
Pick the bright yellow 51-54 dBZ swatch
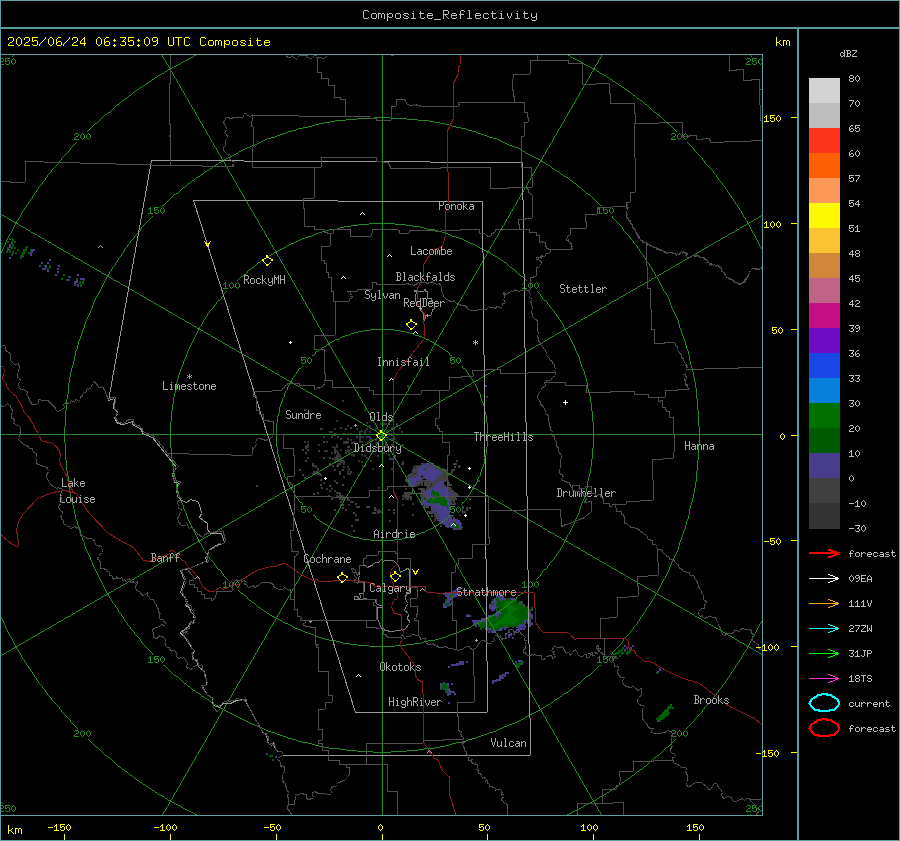pos(824,216)
